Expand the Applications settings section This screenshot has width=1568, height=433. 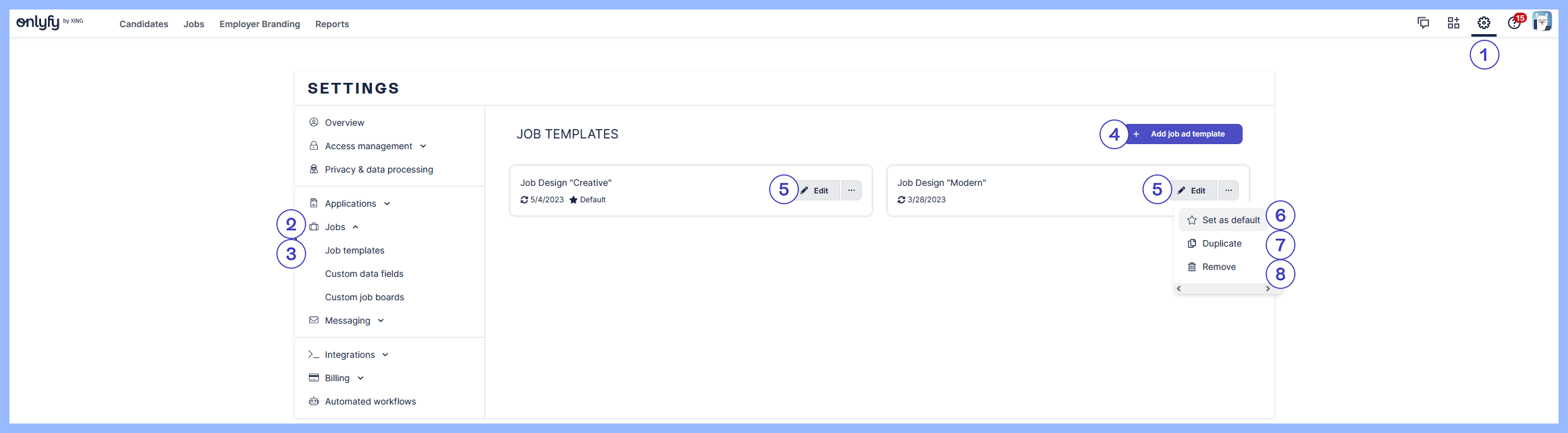357,204
